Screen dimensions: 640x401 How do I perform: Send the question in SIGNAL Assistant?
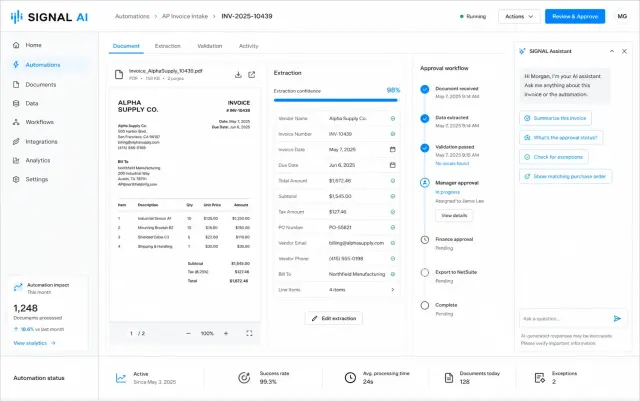click(617, 319)
